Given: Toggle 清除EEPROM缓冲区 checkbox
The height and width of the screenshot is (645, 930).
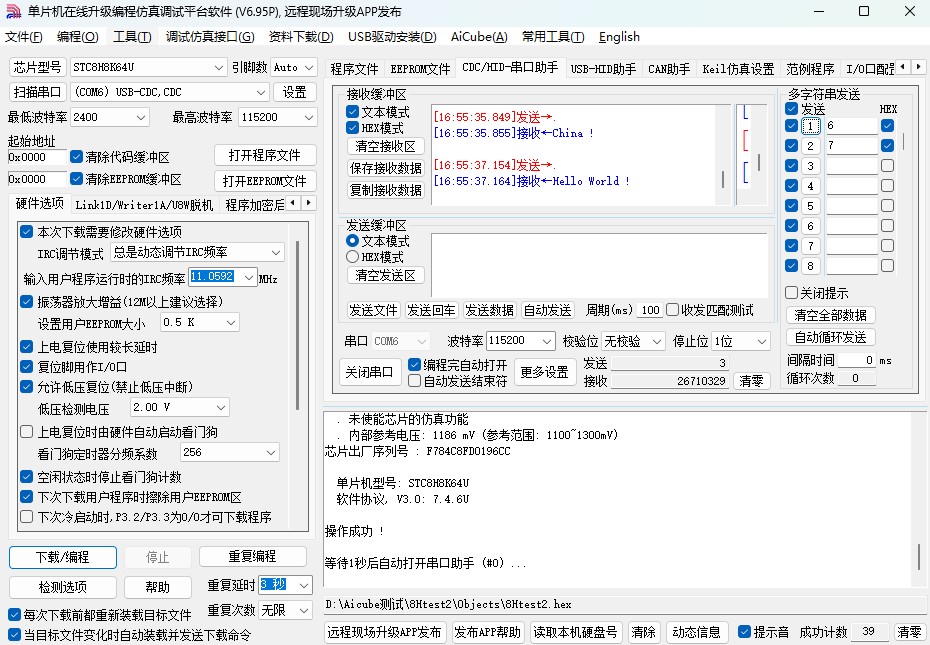Looking at the screenshot, I should 76,179.
